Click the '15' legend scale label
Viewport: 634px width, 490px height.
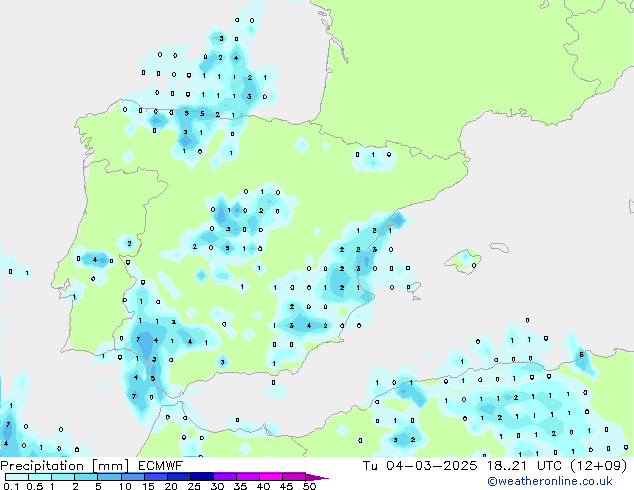point(148,486)
